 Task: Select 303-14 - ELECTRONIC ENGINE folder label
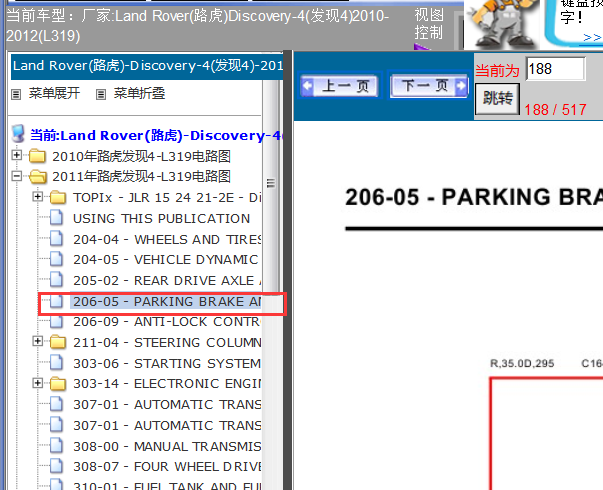167,383
